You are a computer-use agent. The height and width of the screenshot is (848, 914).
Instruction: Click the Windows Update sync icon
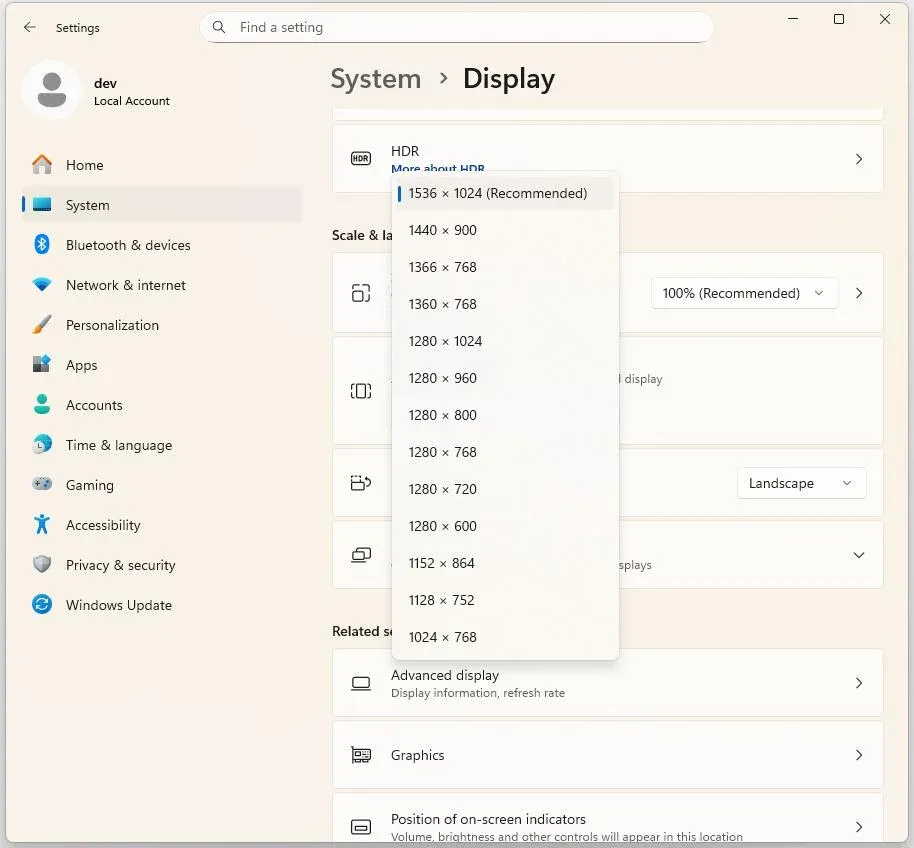point(42,604)
